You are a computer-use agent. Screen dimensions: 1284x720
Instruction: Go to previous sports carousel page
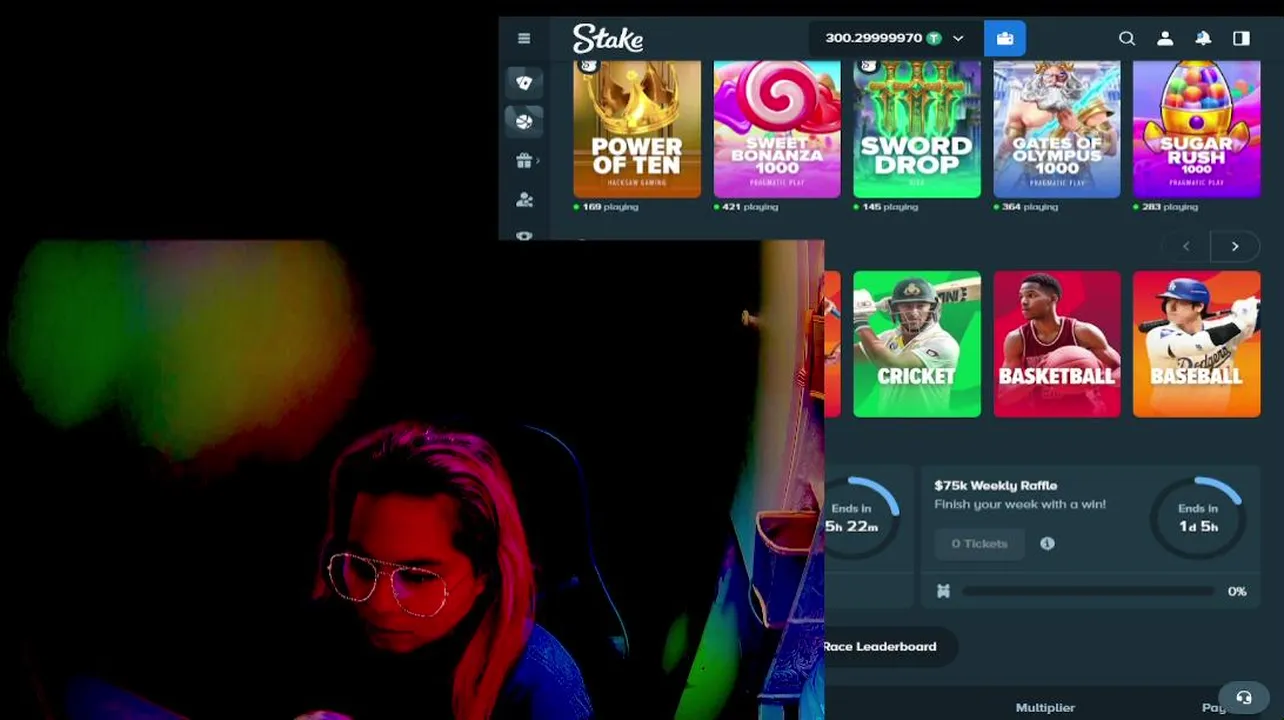1186,246
